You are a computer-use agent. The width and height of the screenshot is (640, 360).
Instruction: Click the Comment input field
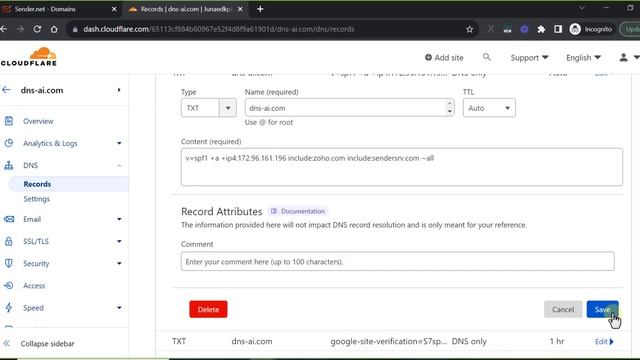[x=398, y=261]
